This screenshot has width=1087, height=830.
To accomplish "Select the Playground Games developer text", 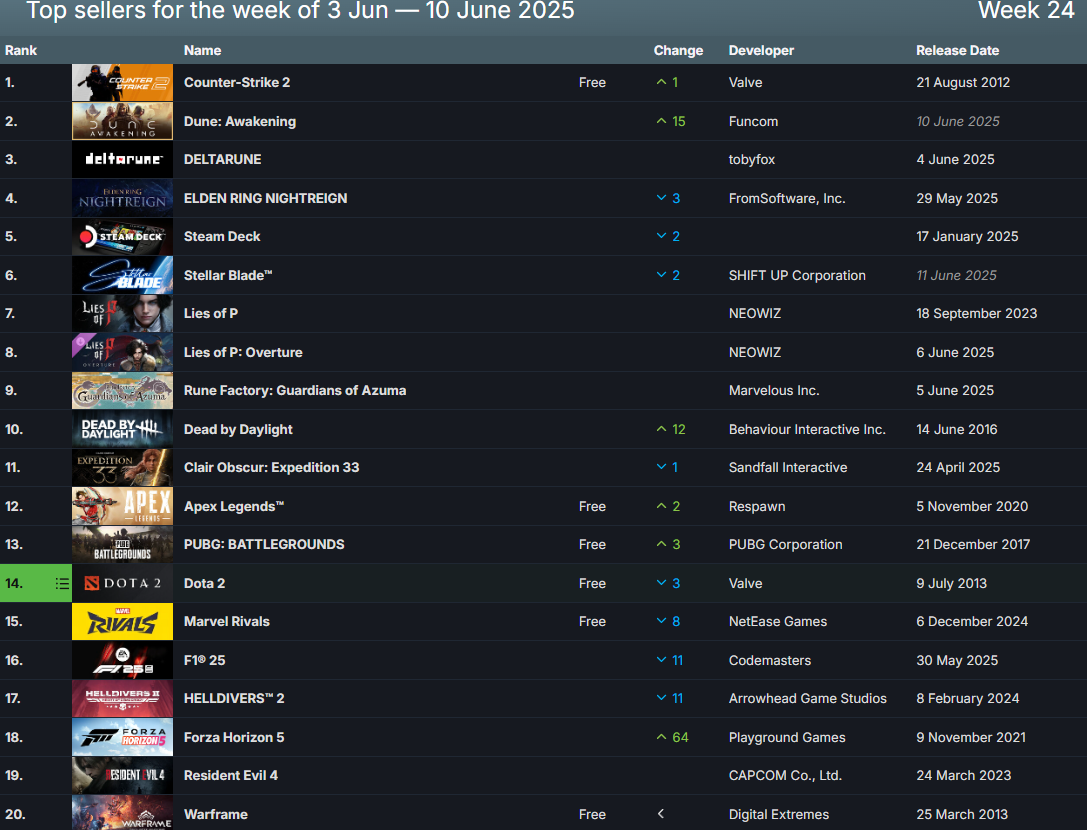I will [x=788, y=737].
